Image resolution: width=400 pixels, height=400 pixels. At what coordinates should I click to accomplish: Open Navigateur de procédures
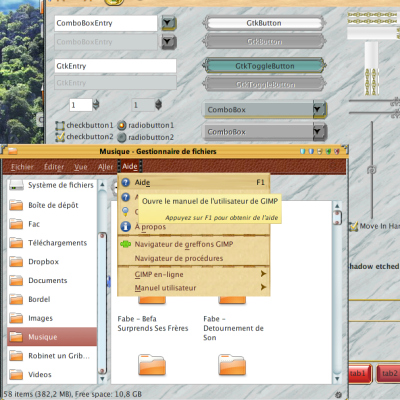(x=193, y=258)
